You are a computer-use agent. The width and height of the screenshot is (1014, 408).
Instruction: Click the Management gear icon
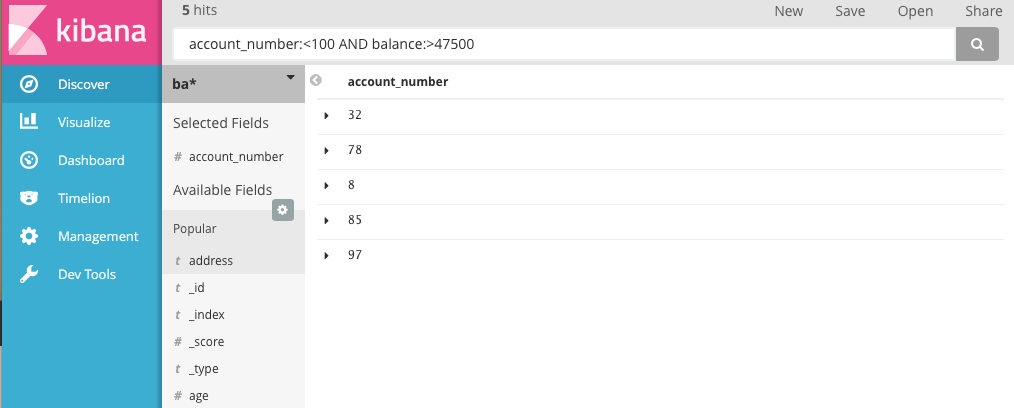29,236
